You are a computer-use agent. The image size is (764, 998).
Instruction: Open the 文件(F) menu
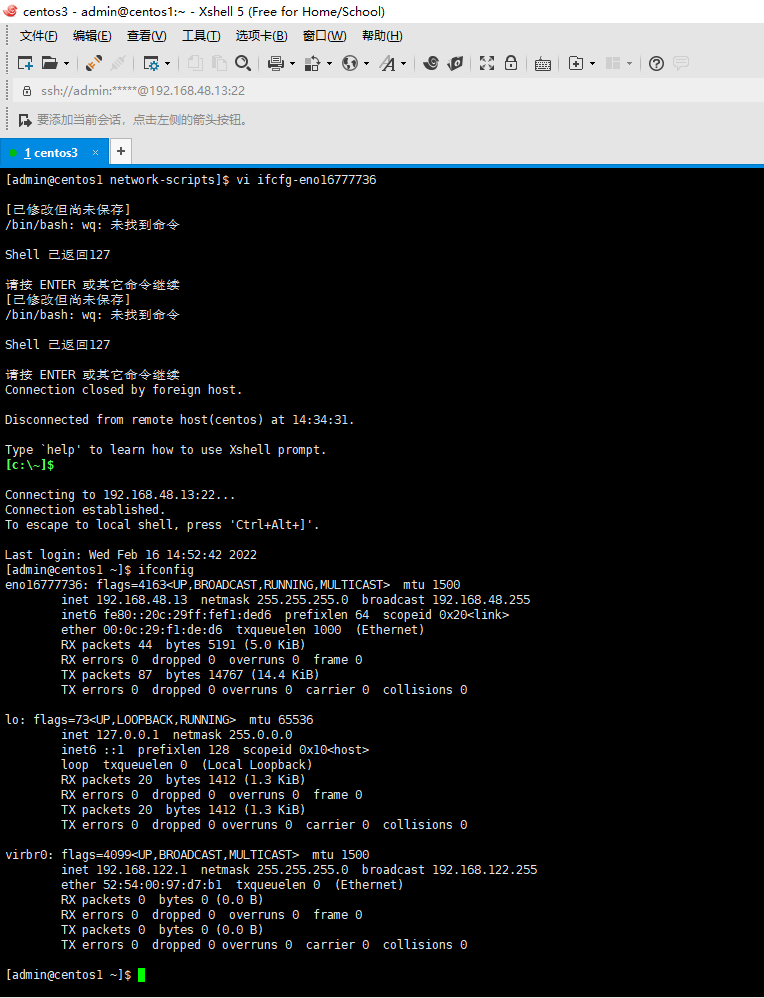pyautogui.click(x=38, y=36)
